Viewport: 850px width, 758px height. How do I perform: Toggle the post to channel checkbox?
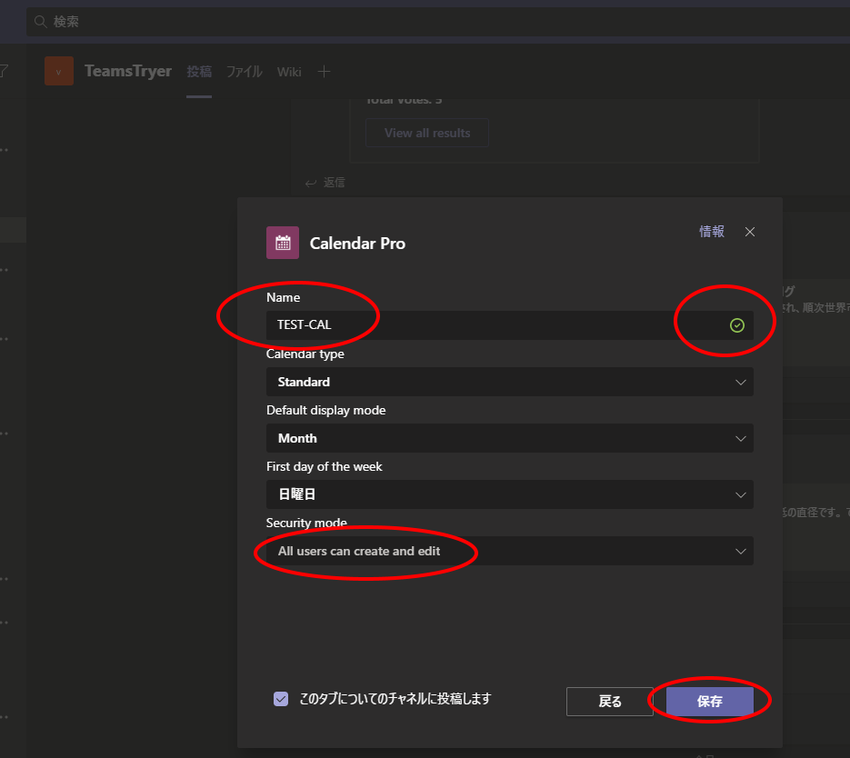[x=281, y=699]
